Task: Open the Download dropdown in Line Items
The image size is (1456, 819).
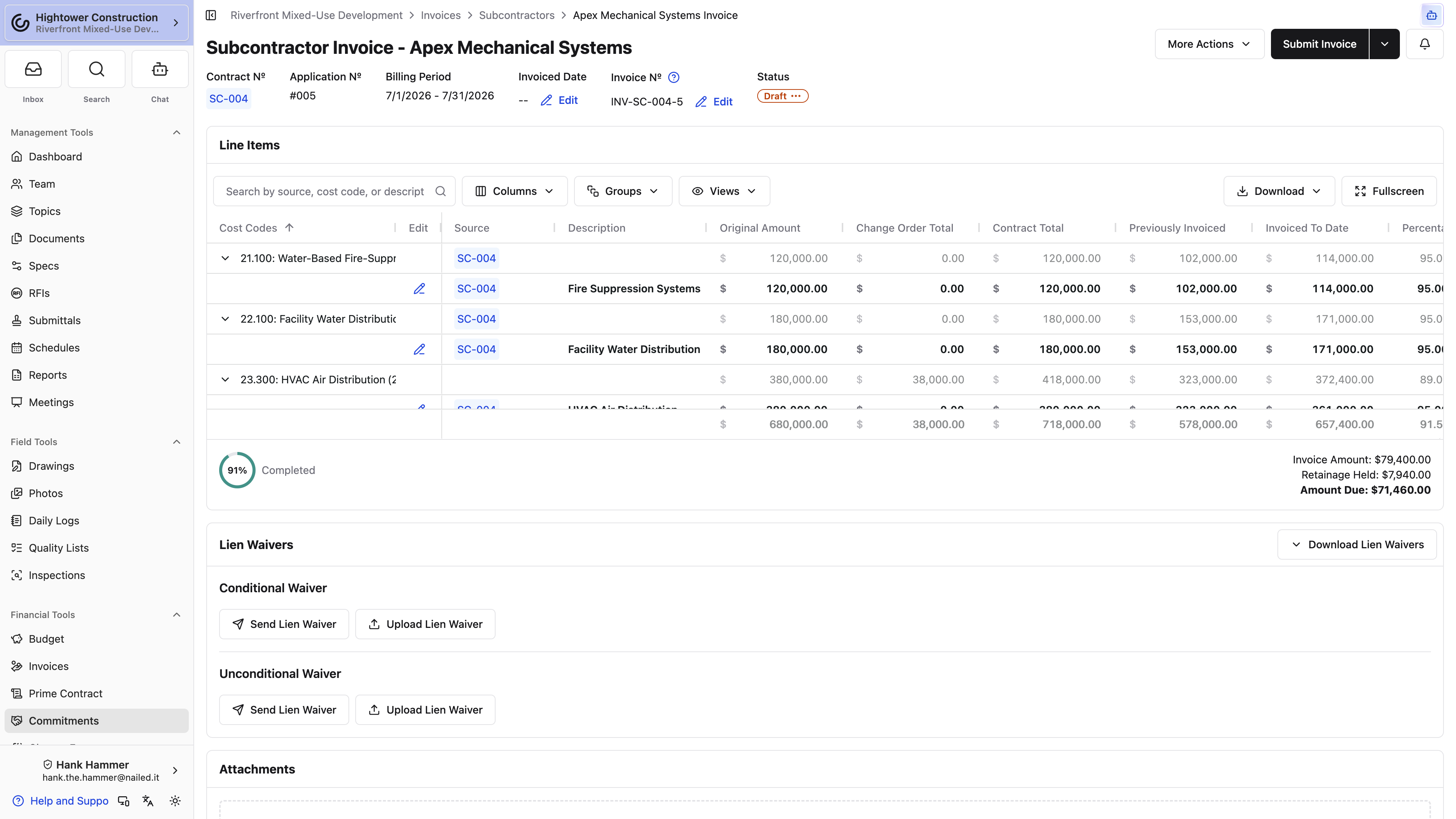Action: coord(1279,191)
